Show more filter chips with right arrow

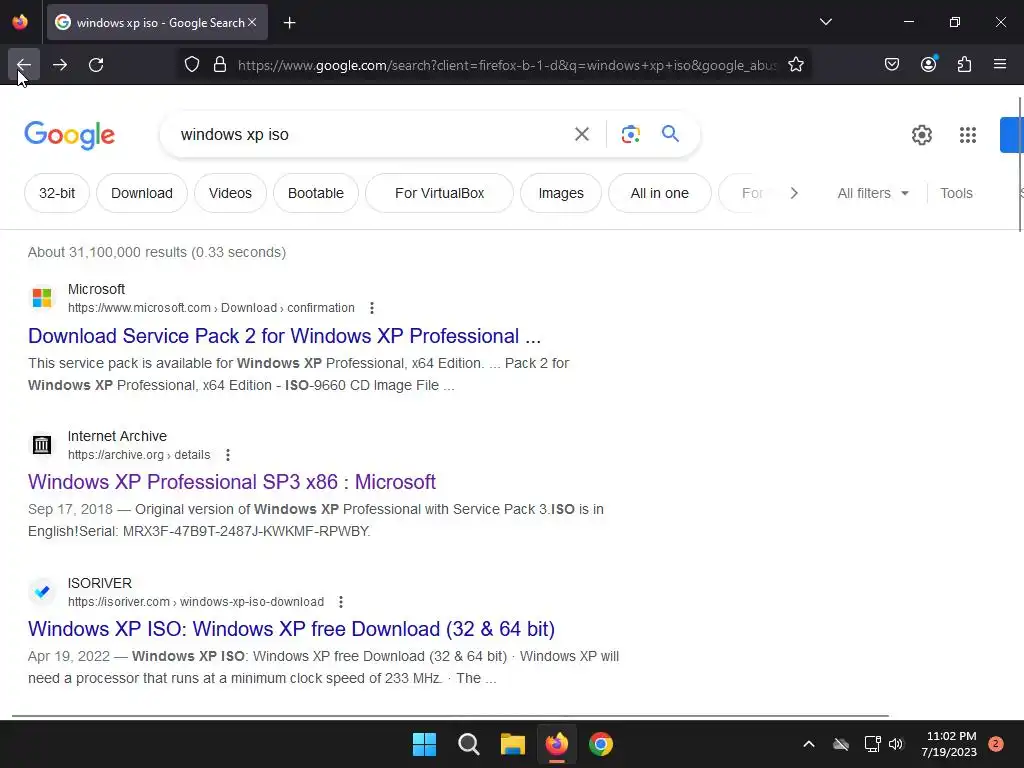coord(794,193)
